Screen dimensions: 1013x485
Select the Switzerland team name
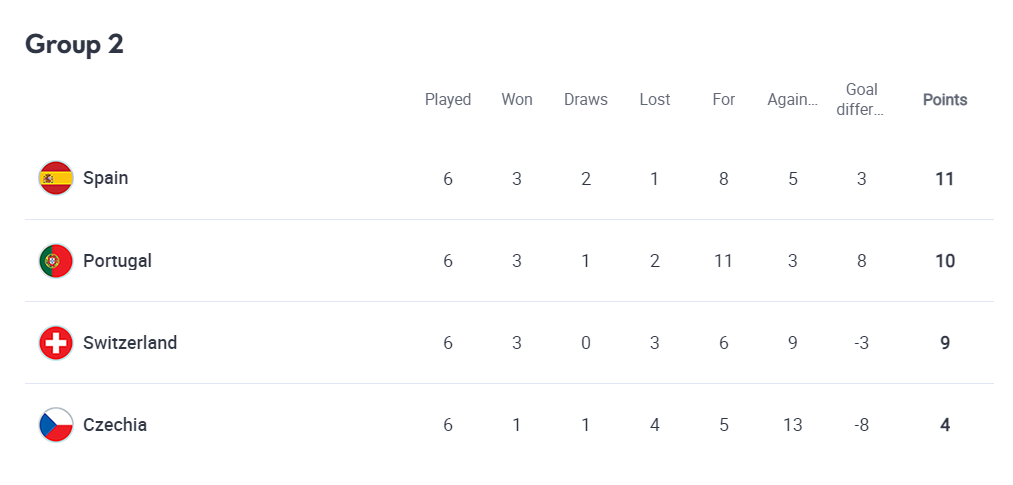tap(130, 343)
